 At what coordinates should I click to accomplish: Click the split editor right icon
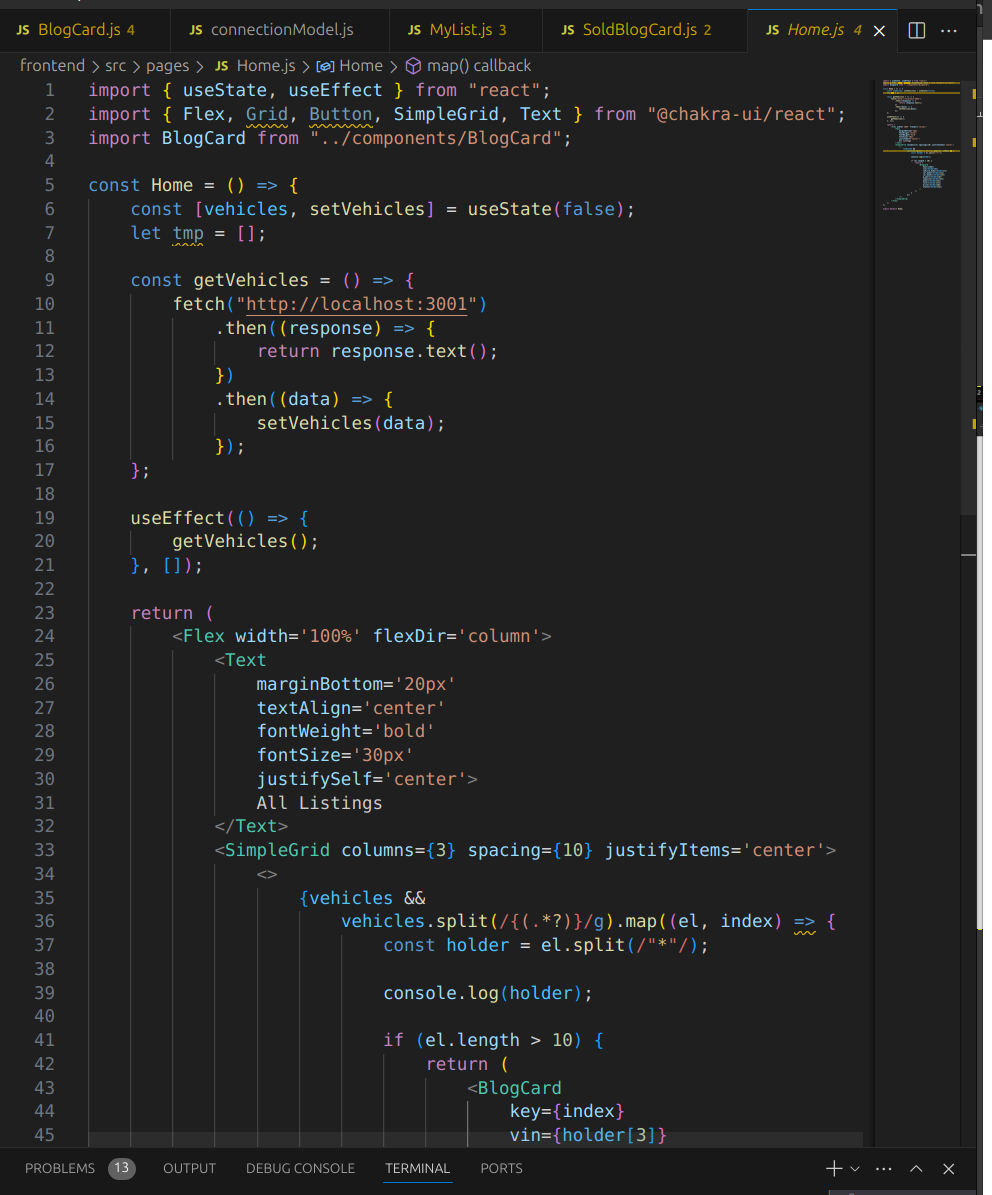point(917,30)
